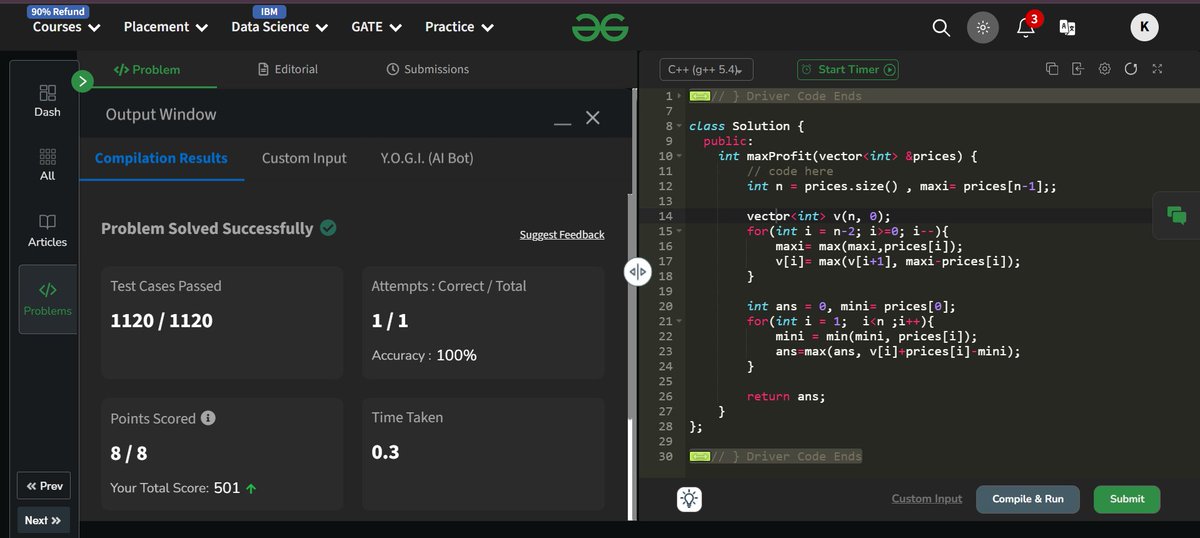Click the green sidebar expand arrow

[83, 81]
